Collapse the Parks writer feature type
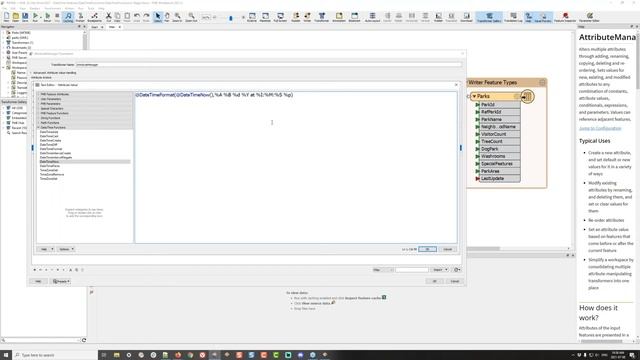The width and height of the screenshot is (640, 360). (x=474, y=96)
